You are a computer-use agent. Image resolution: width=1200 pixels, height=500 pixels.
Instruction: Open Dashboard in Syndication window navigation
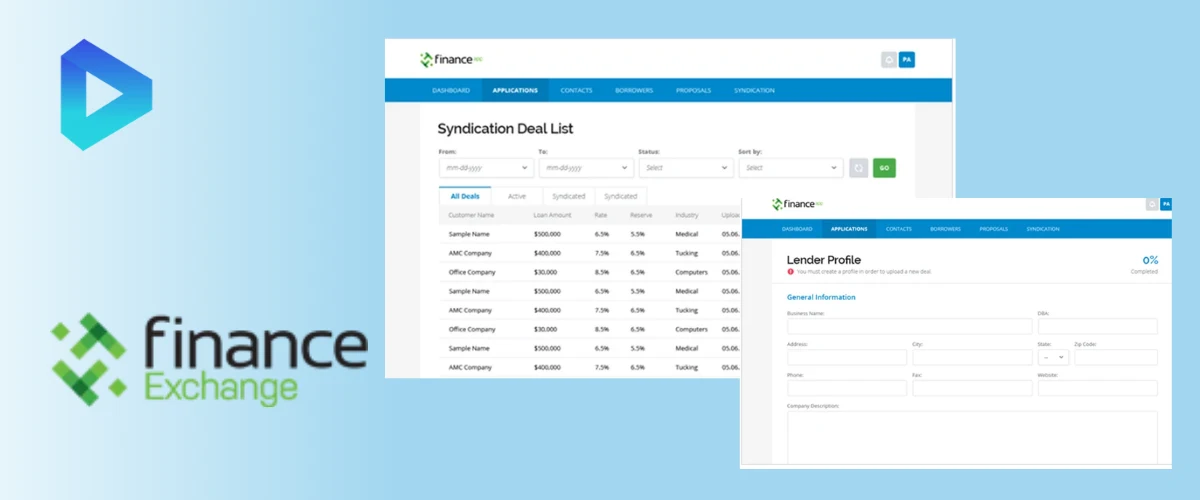451,90
